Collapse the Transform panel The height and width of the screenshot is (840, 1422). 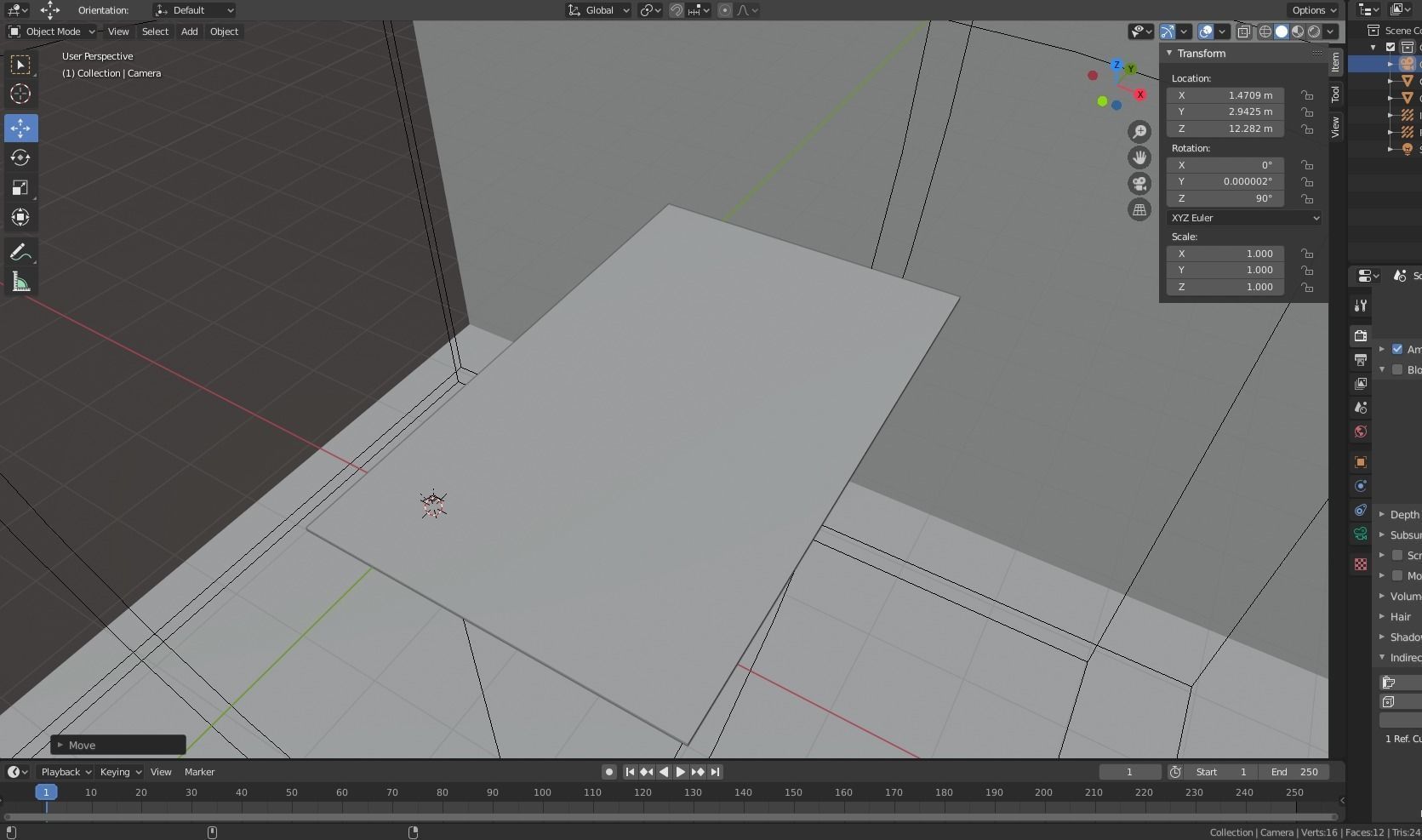click(1169, 53)
